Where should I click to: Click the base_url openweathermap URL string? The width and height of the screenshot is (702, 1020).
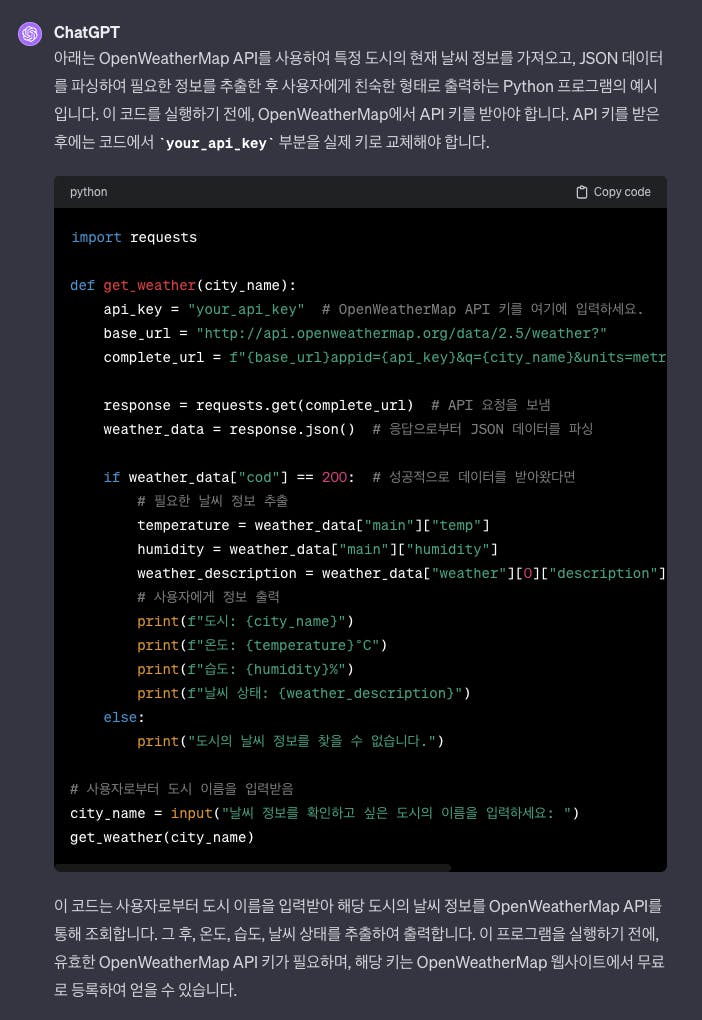pyautogui.click(x=401, y=333)
